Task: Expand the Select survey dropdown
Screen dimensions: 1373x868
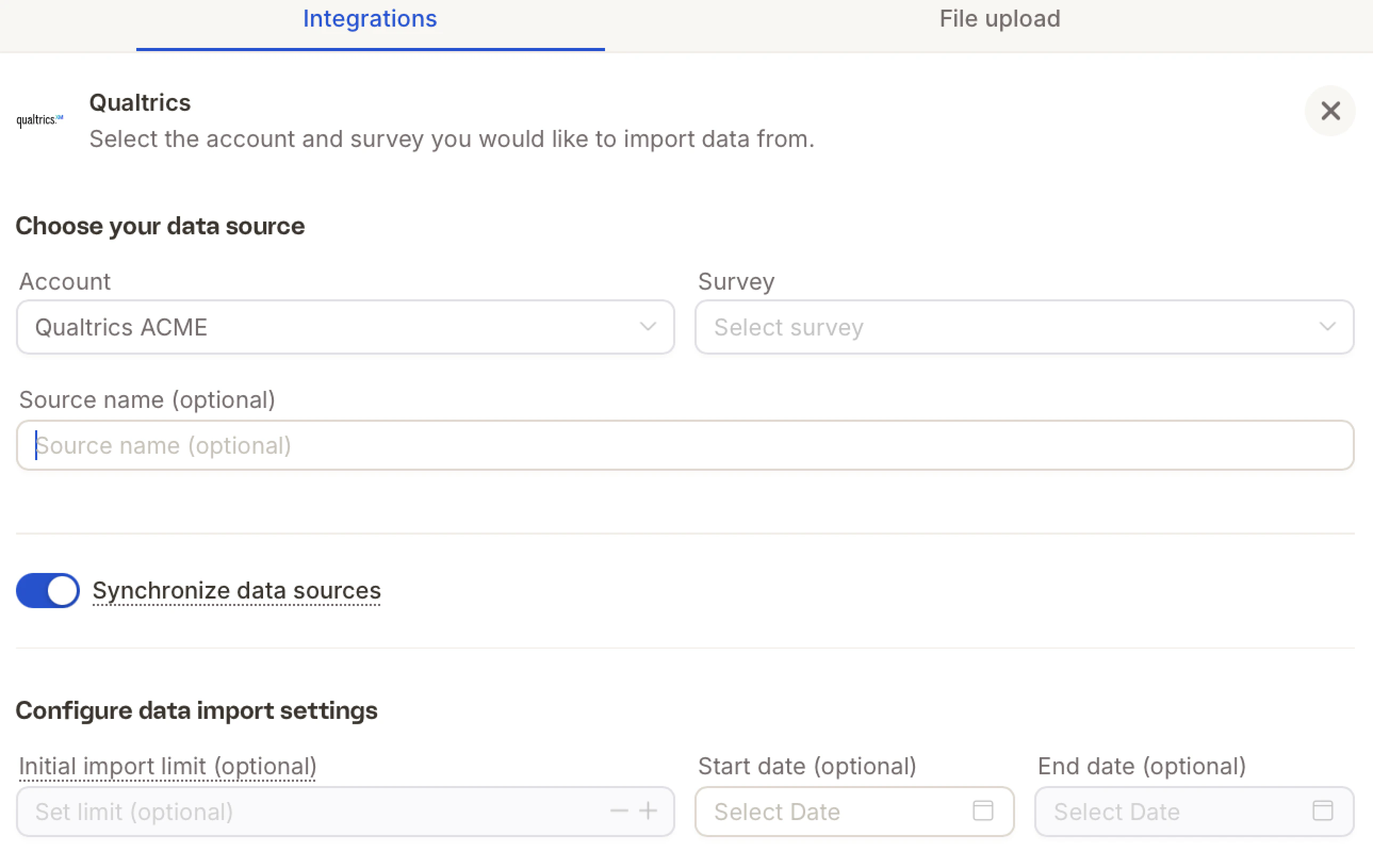Action: pyautogui.click(x=1024, y=327)
